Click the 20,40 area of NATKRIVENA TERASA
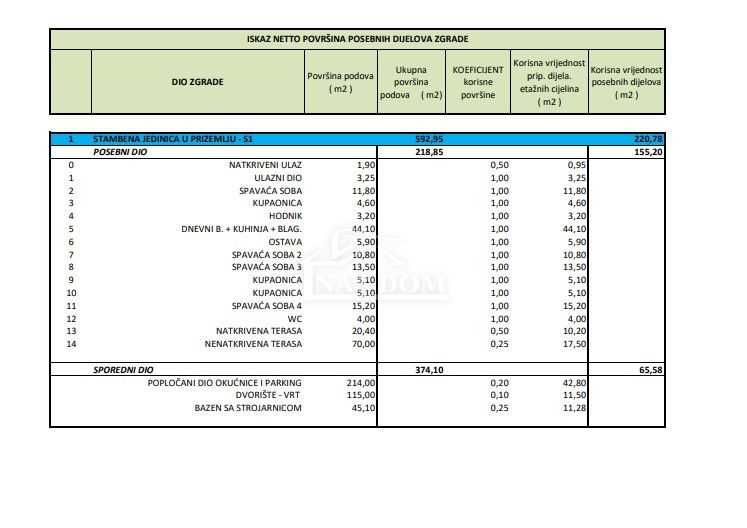Screen dimensions: 747x528 [363, 331]
